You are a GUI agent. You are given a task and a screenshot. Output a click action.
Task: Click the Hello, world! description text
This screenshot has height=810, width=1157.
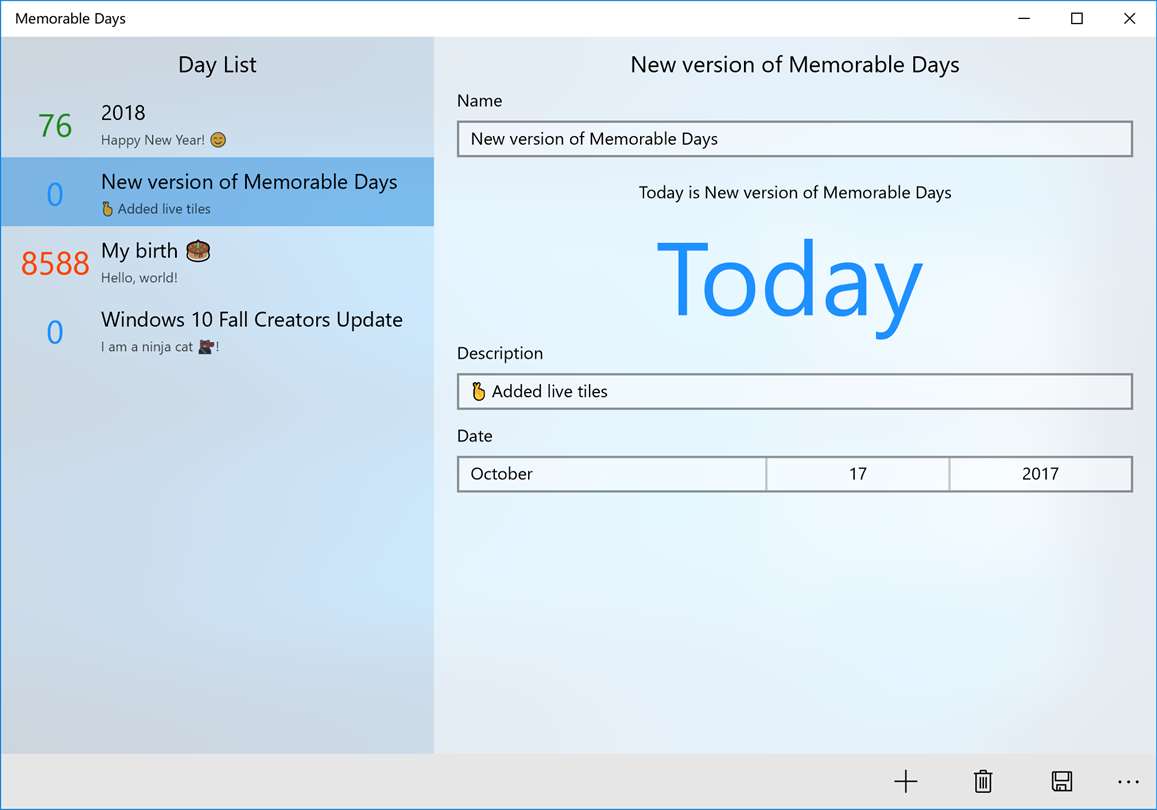click(139, 278)
